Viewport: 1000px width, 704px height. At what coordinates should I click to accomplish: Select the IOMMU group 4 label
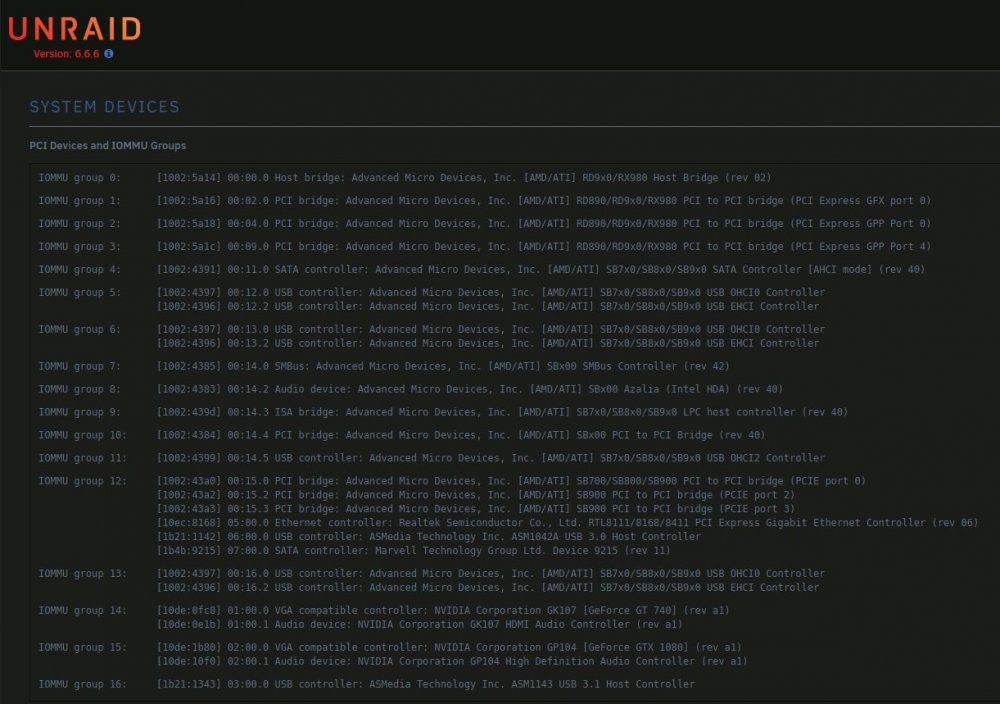tap(80, 269)
